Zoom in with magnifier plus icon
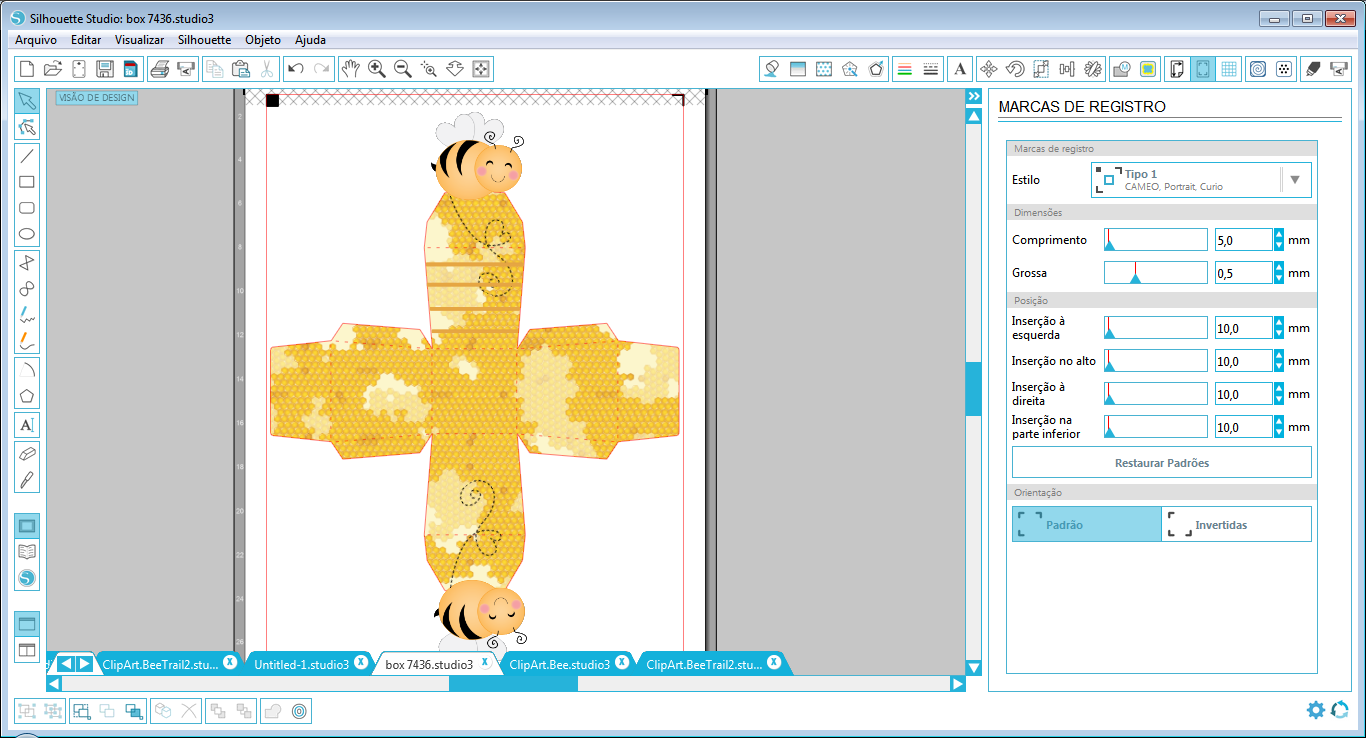This screenshot has height=738, width=1366. click(377, 69)
